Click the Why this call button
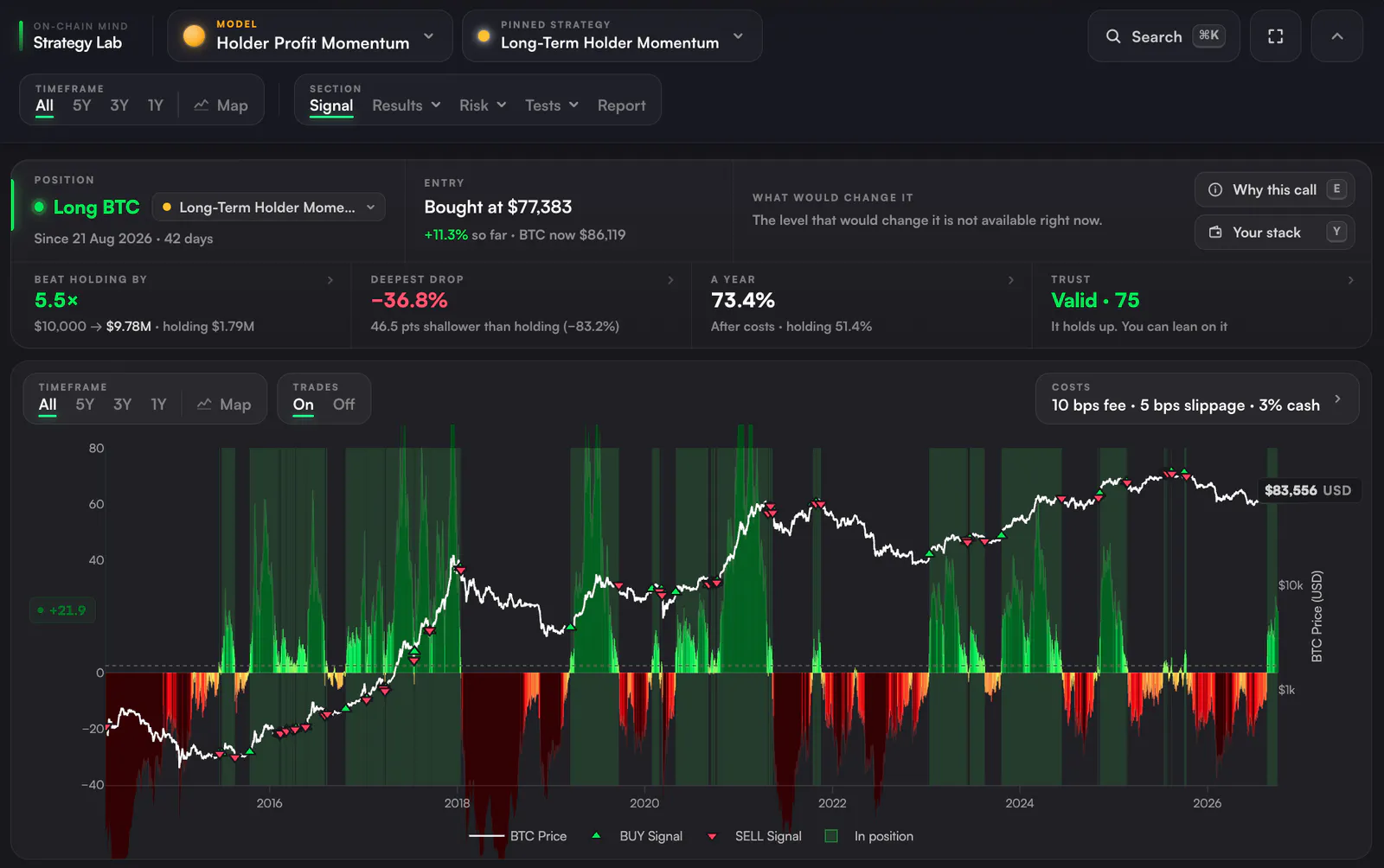The image size is (1384, 868). pyautogui.click(x=1274, y=189)
